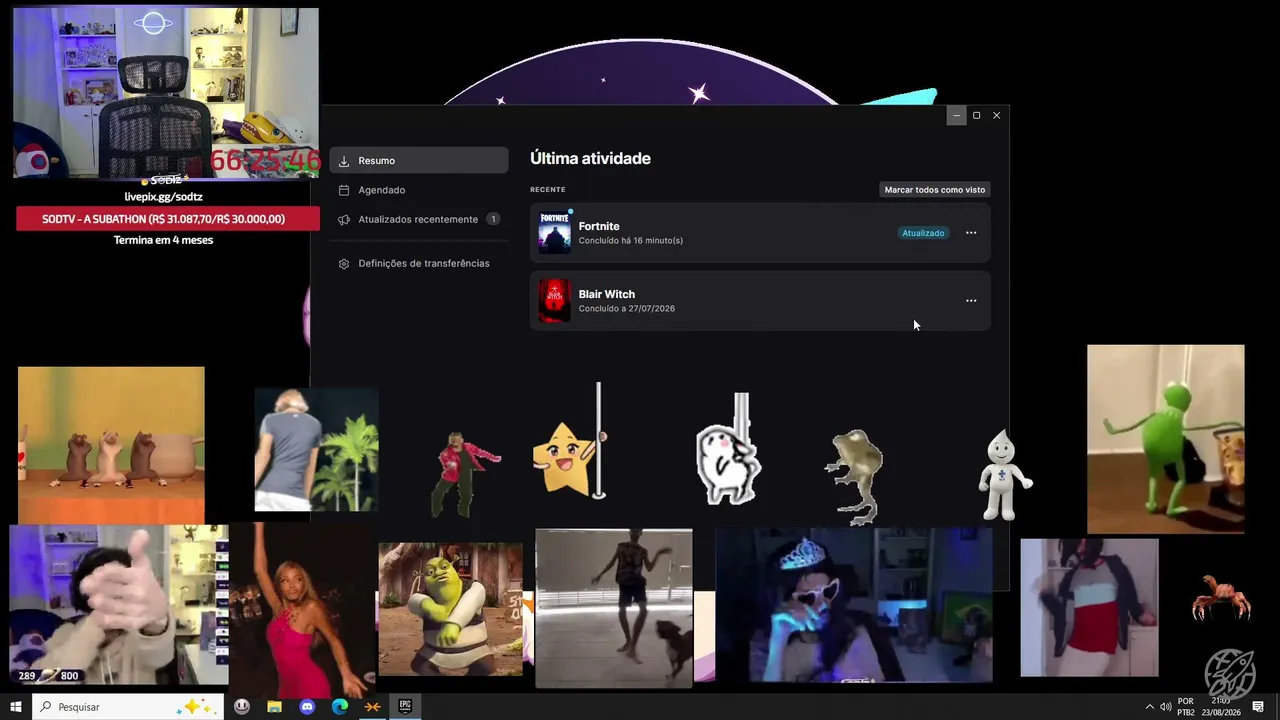The image size is (1280, 720).
Task: Click the 'Concluído há 16 minuto(s)' status text
Action: pos(631,241)
